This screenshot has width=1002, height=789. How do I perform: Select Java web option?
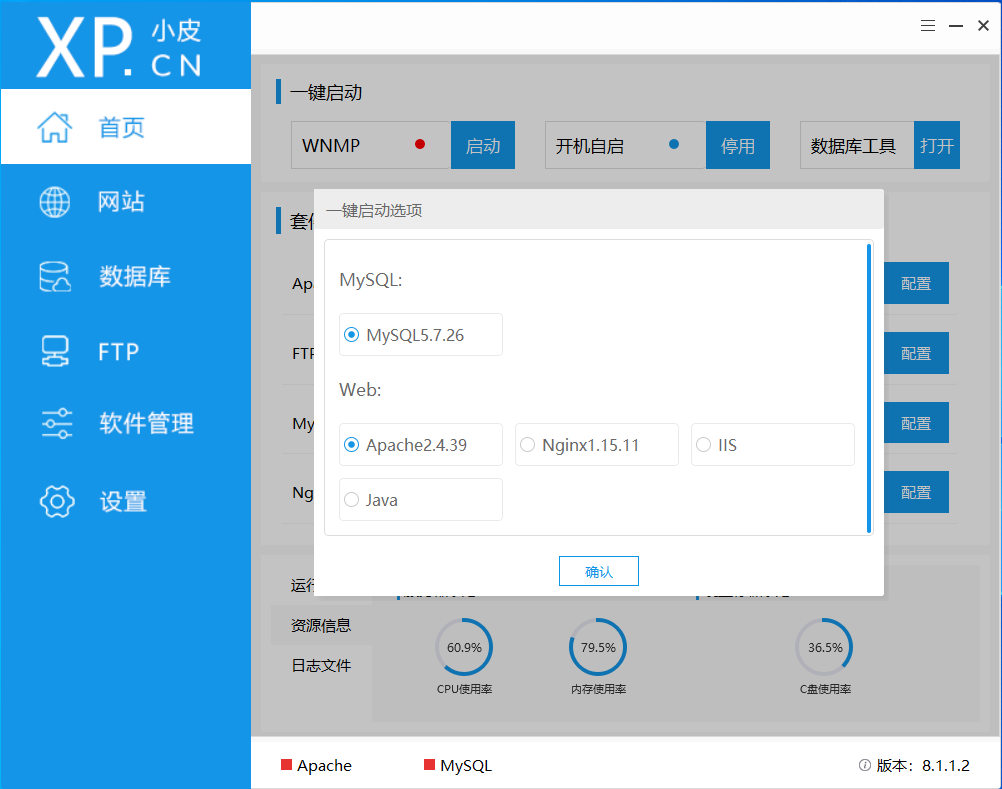click(x=420, y=500)
